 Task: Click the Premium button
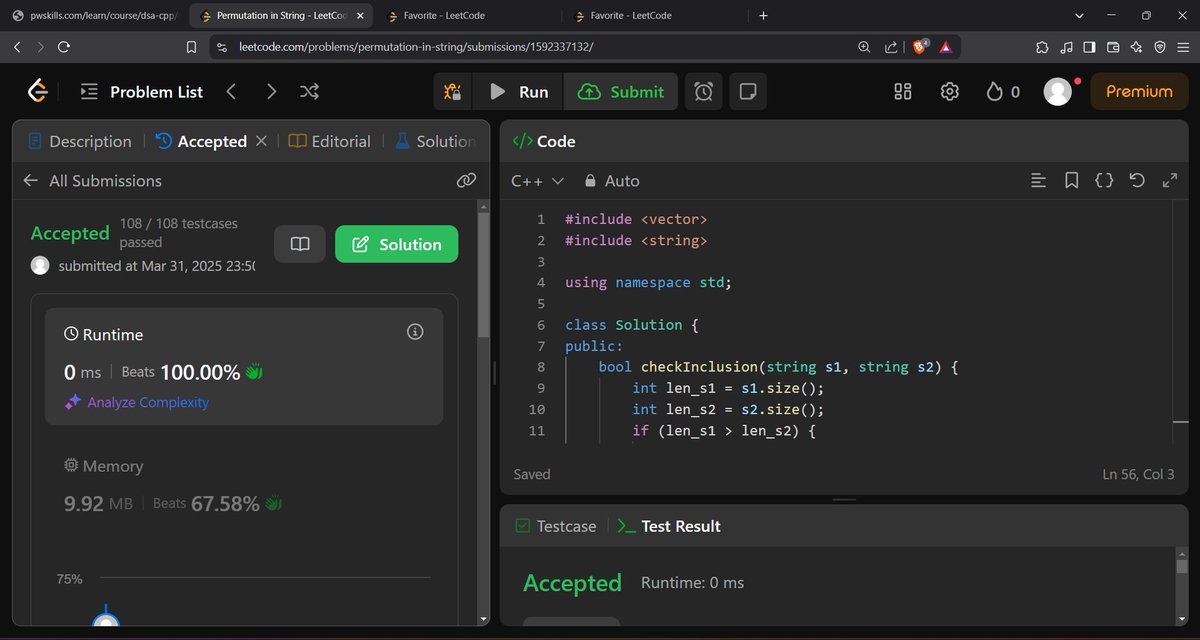(x=1139, y=91)
